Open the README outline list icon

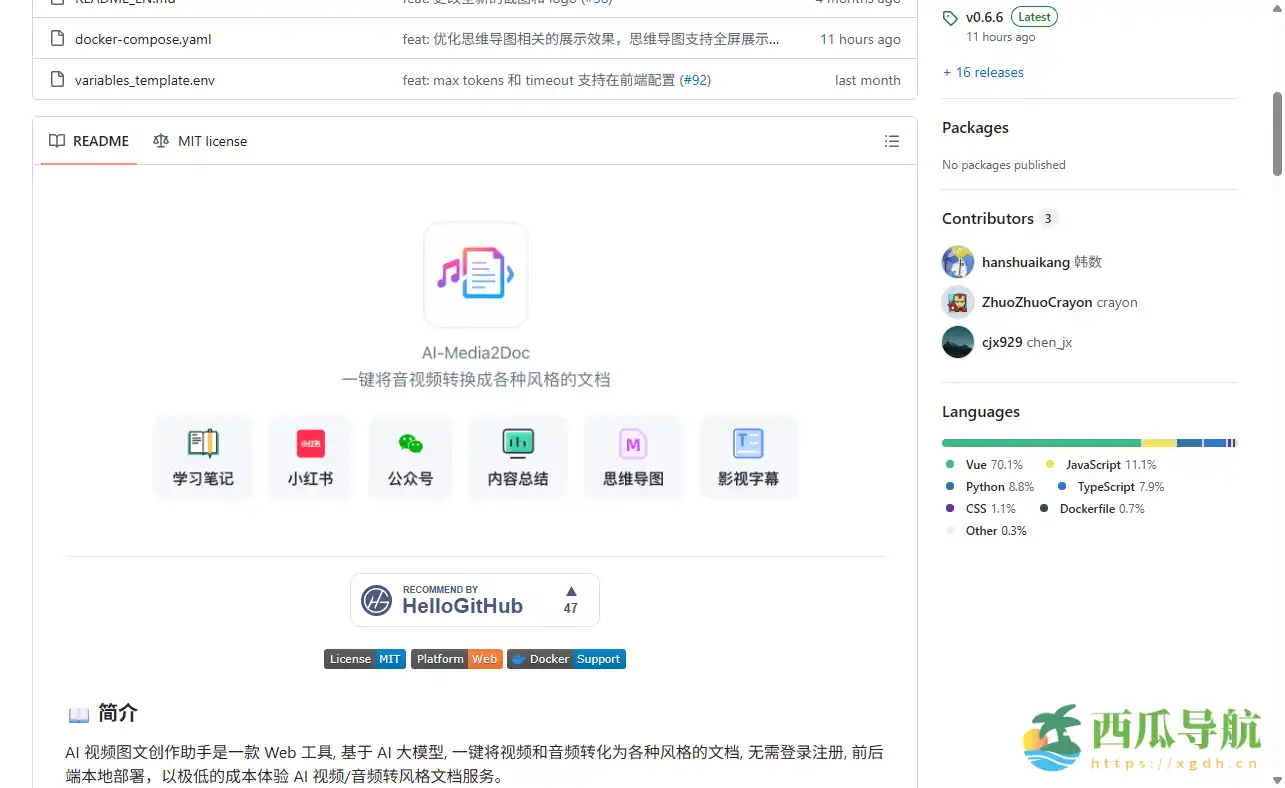tap(891, 141)
